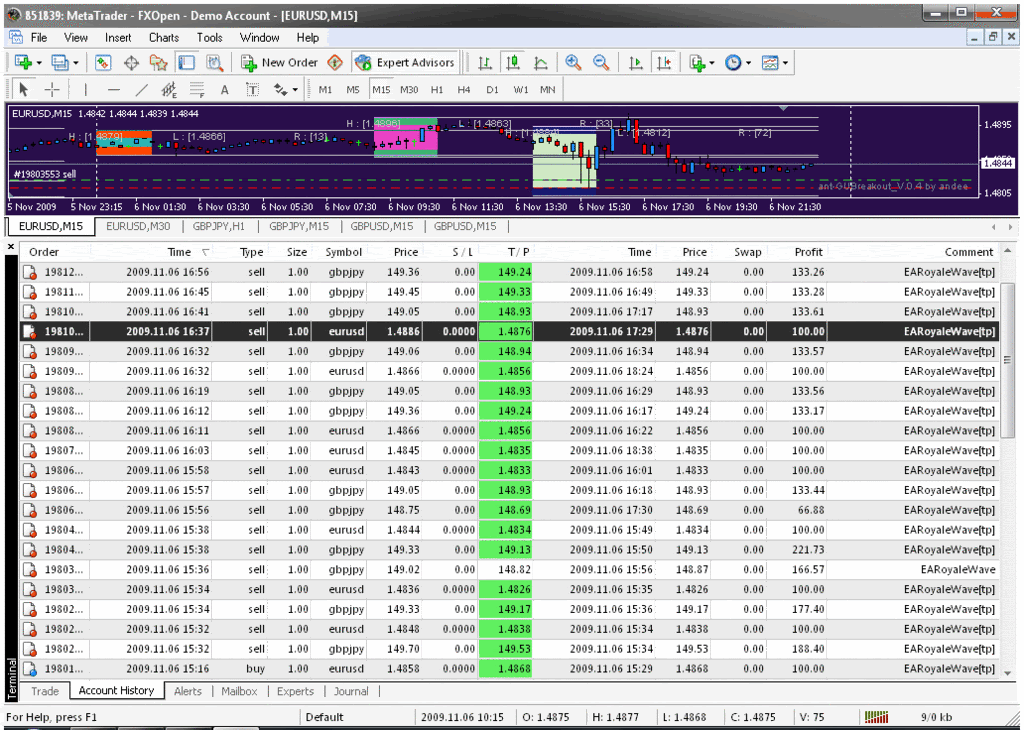Set timeframe to H4
This screenshot has width=1024, height=730.
464,89
